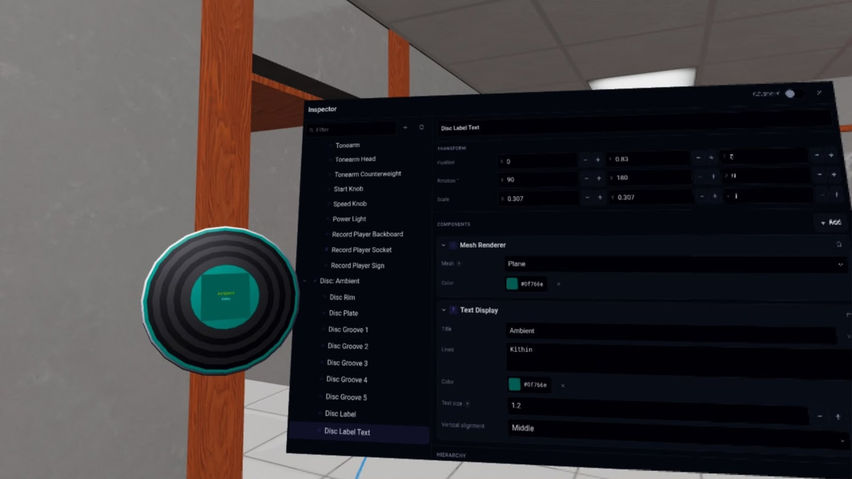Select Record Player Socket in the hierarchy
This screenshot has width=852, height=479.
point(361,250)
